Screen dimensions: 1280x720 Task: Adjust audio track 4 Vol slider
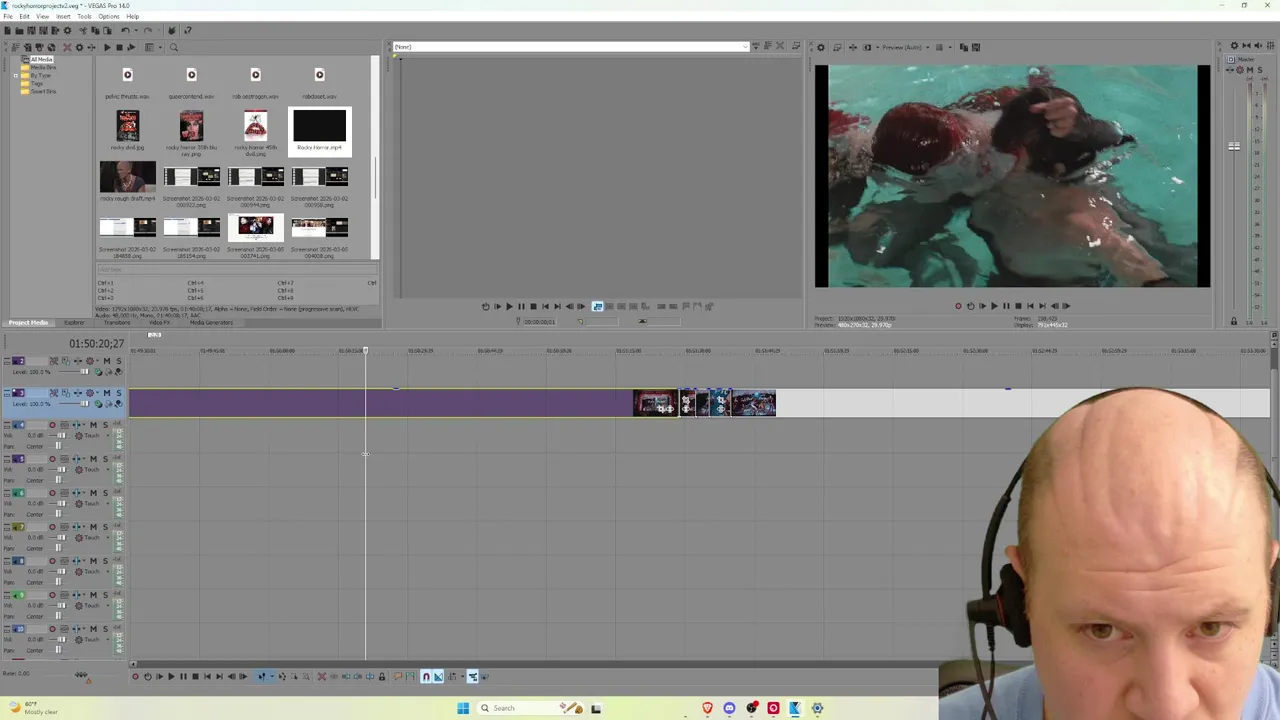(61, 435)
